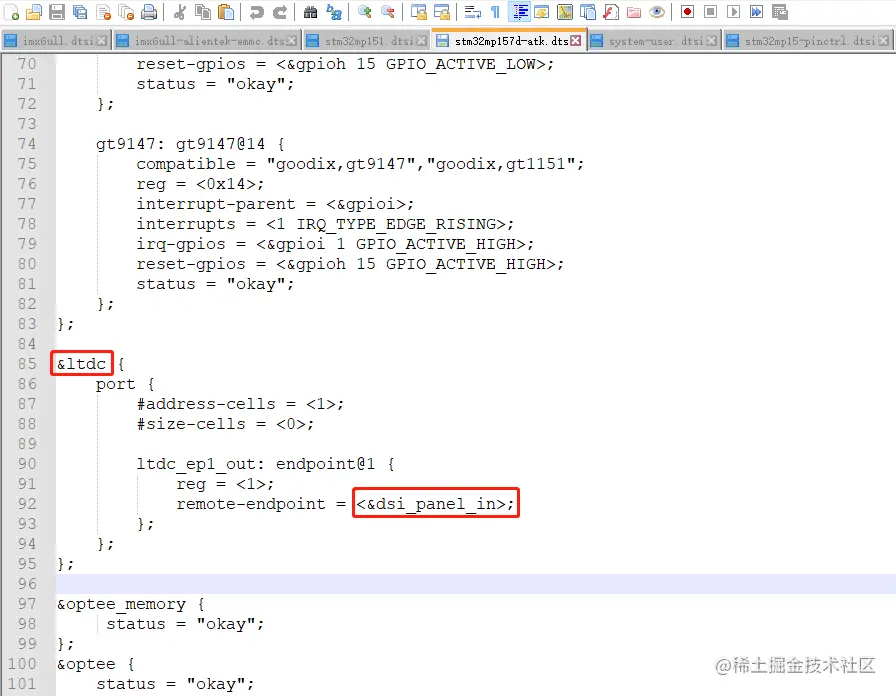The height and width of the screenshot is (696, 896).
Task: Toggle Show All Characters pilcrow icon
Action: pos(495,11)
